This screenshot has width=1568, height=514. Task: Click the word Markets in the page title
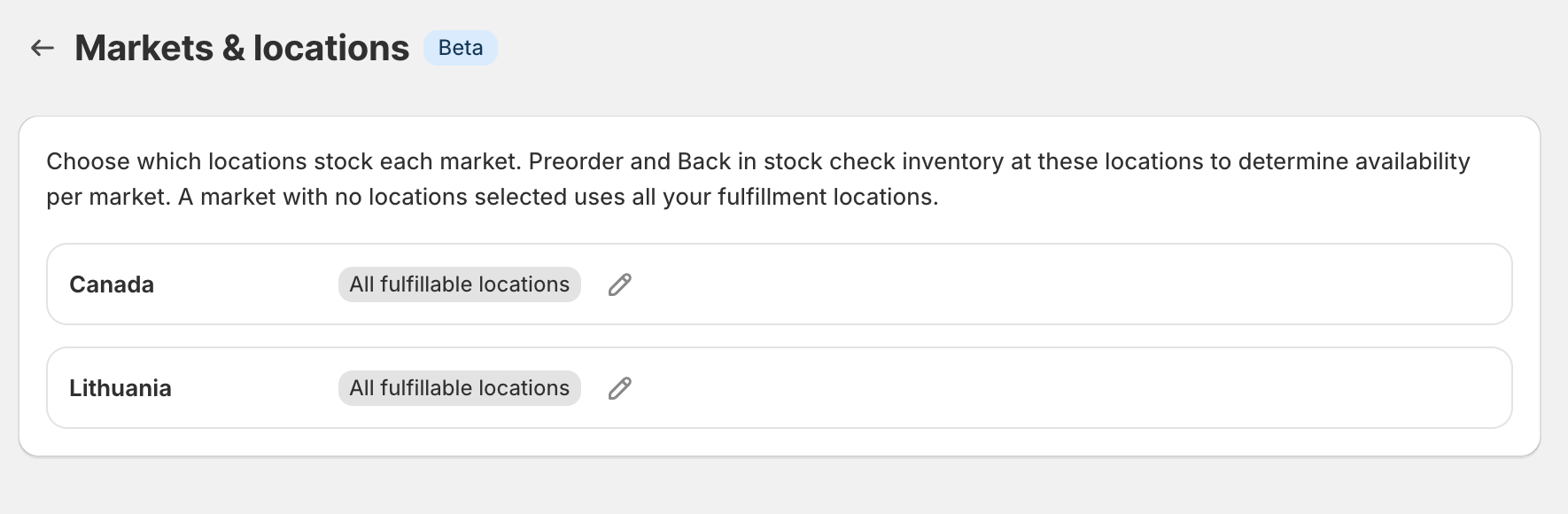pos(144,48)
